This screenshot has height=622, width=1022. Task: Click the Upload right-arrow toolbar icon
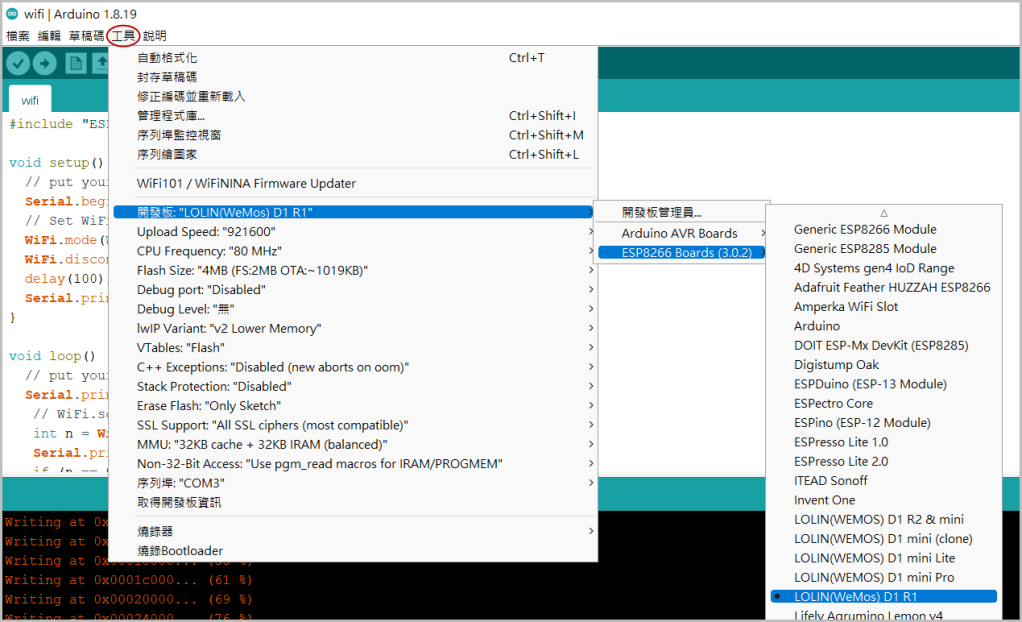(x=45, y=63)
